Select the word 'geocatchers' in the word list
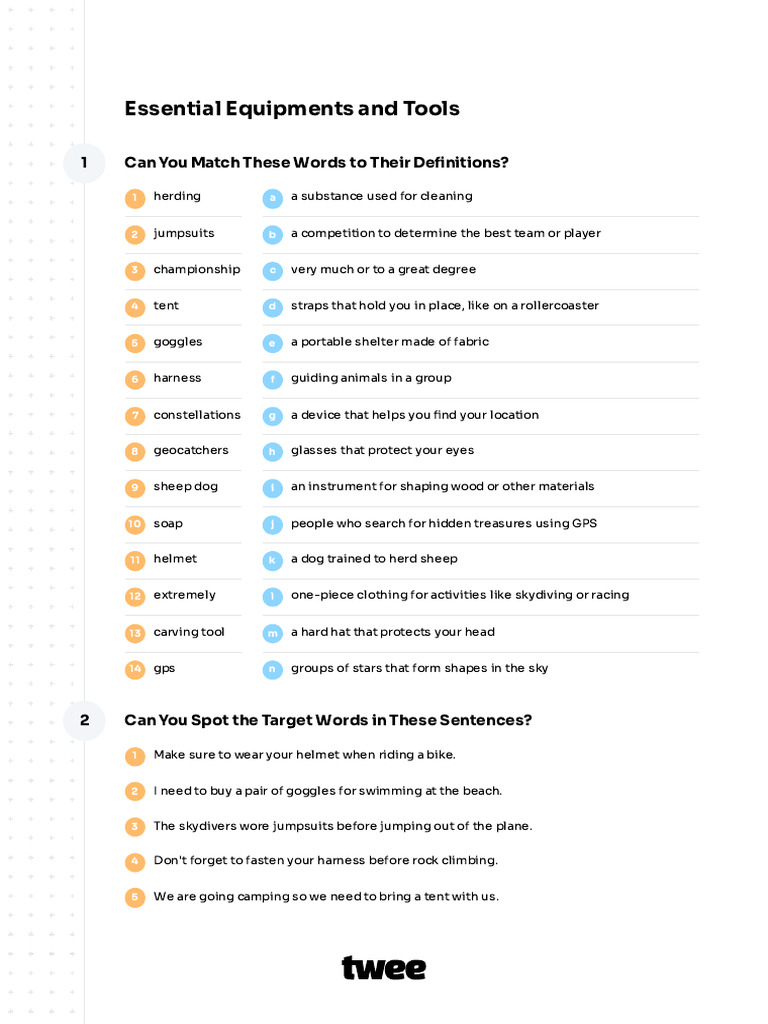 tap(191, 451)
